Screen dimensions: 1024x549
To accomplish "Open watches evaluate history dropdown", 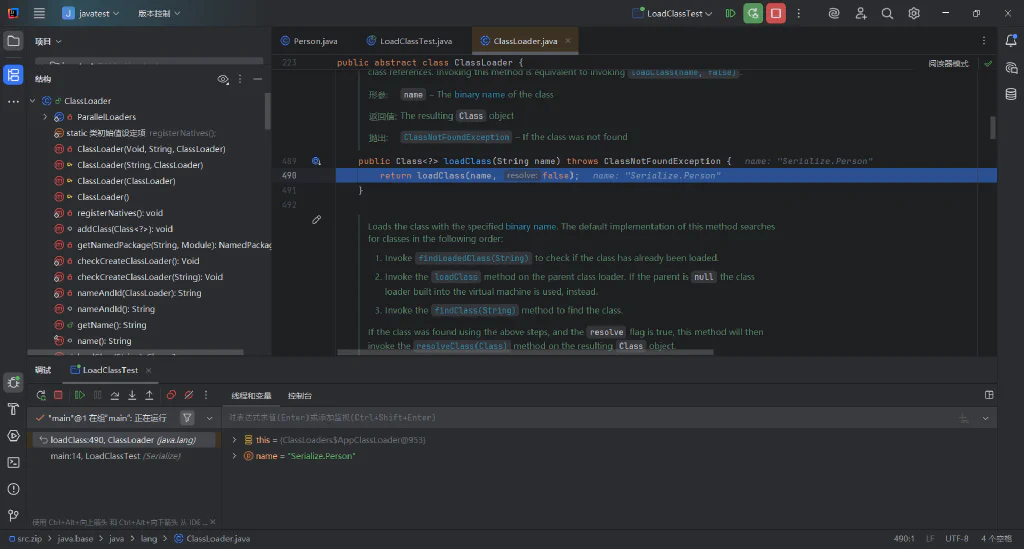I will tap(985, 418).
